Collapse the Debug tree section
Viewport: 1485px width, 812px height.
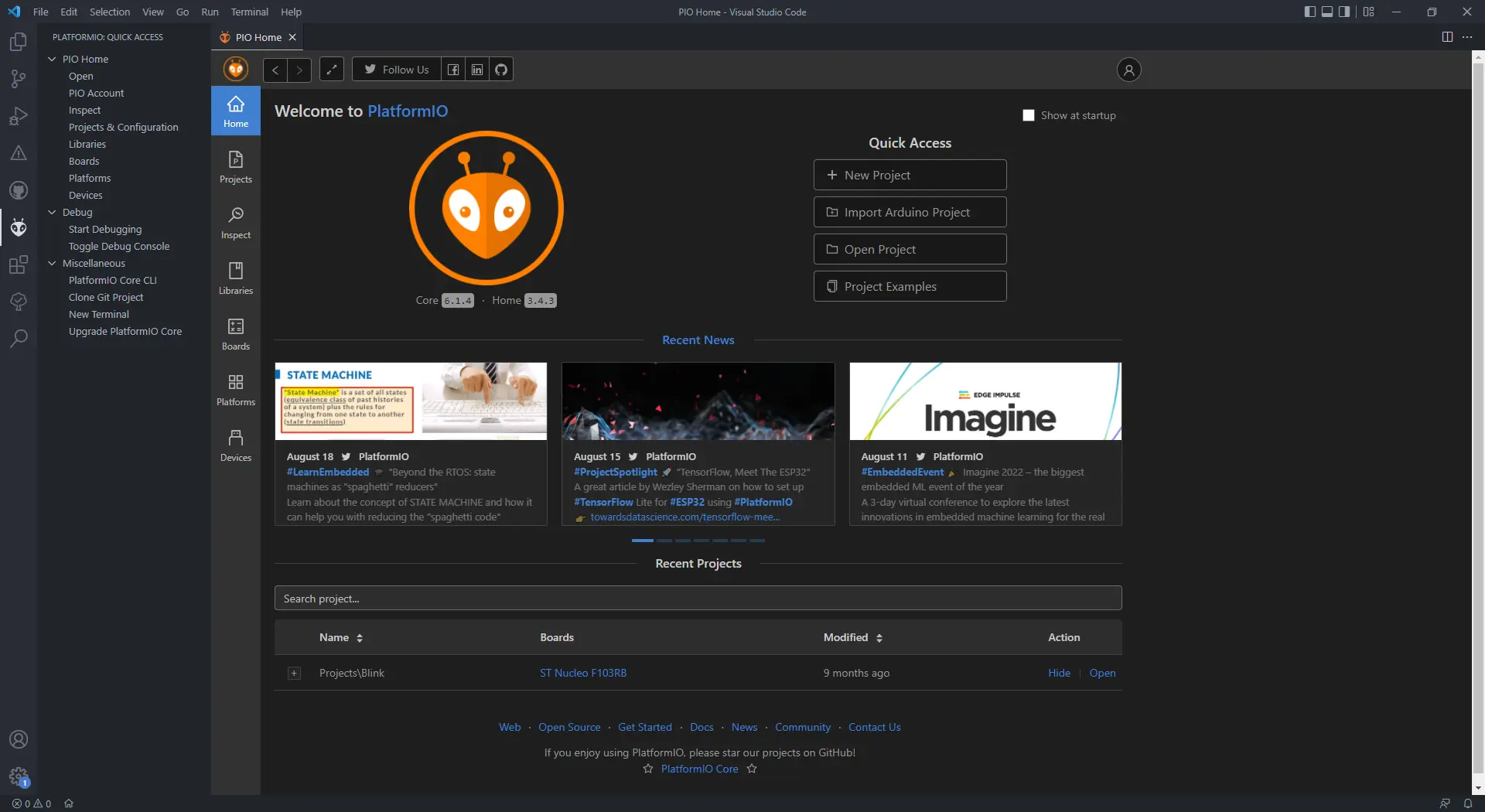[52, 212]
